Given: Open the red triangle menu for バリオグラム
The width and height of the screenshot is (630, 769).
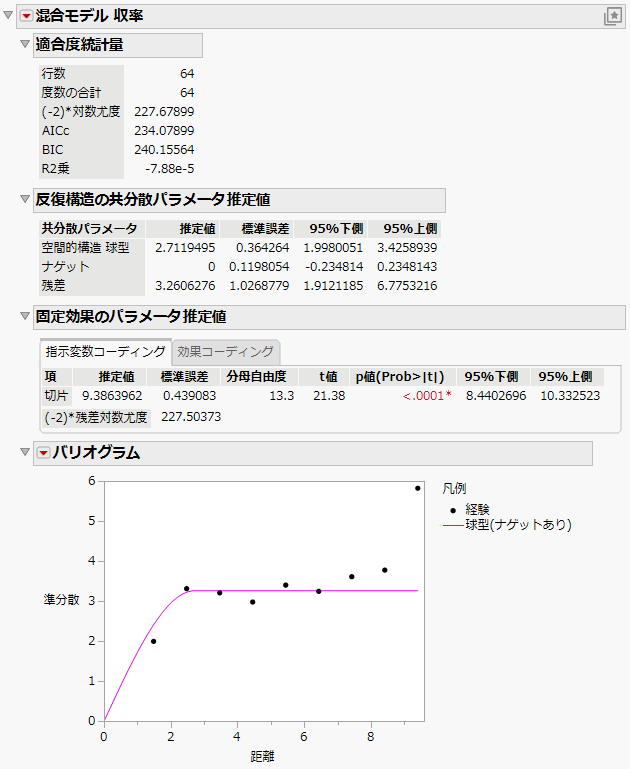Looking at the screenshot, I should (44, 453).
